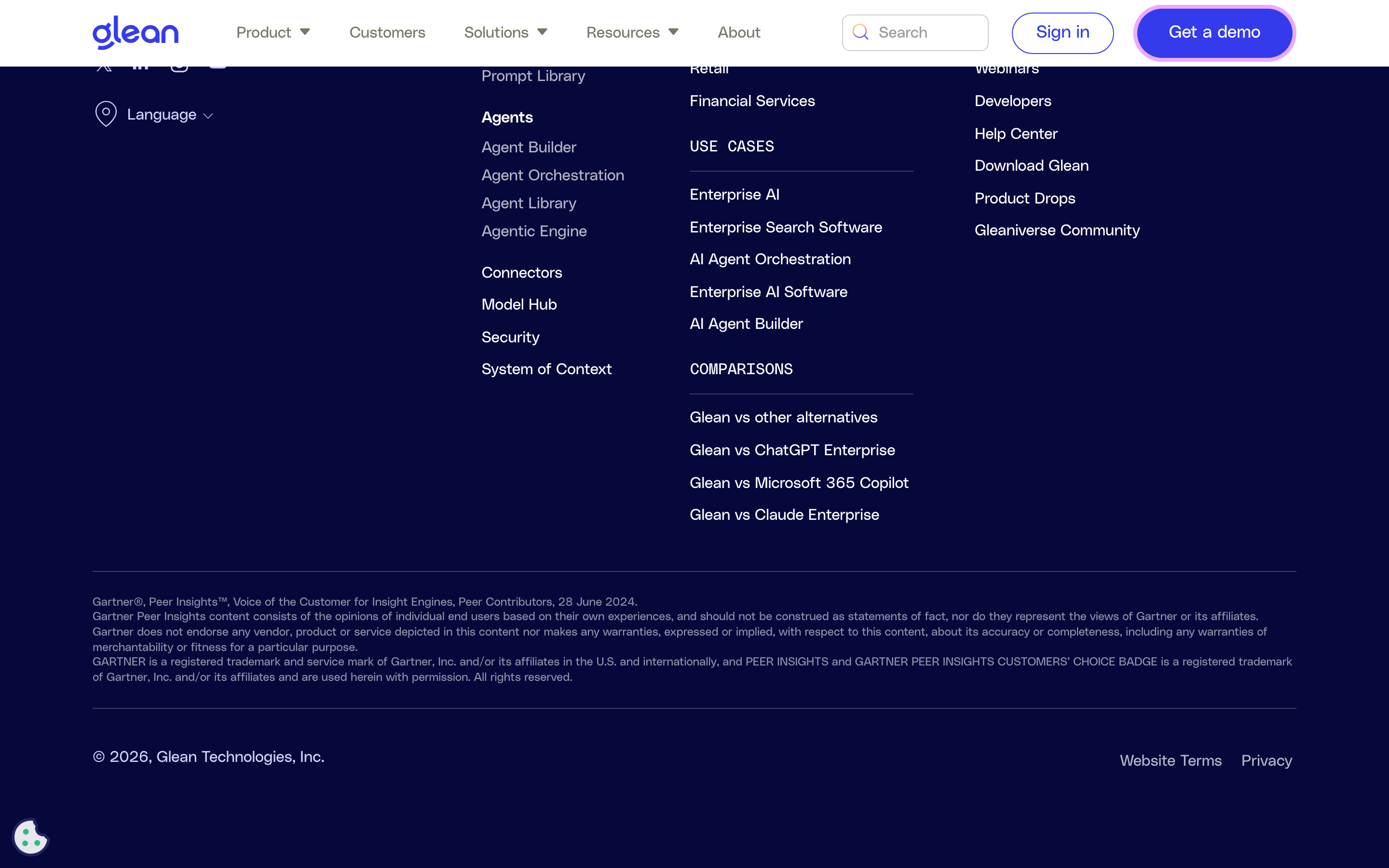
Task: Expand the Product dropdown menu
Action: pos(273,32)
